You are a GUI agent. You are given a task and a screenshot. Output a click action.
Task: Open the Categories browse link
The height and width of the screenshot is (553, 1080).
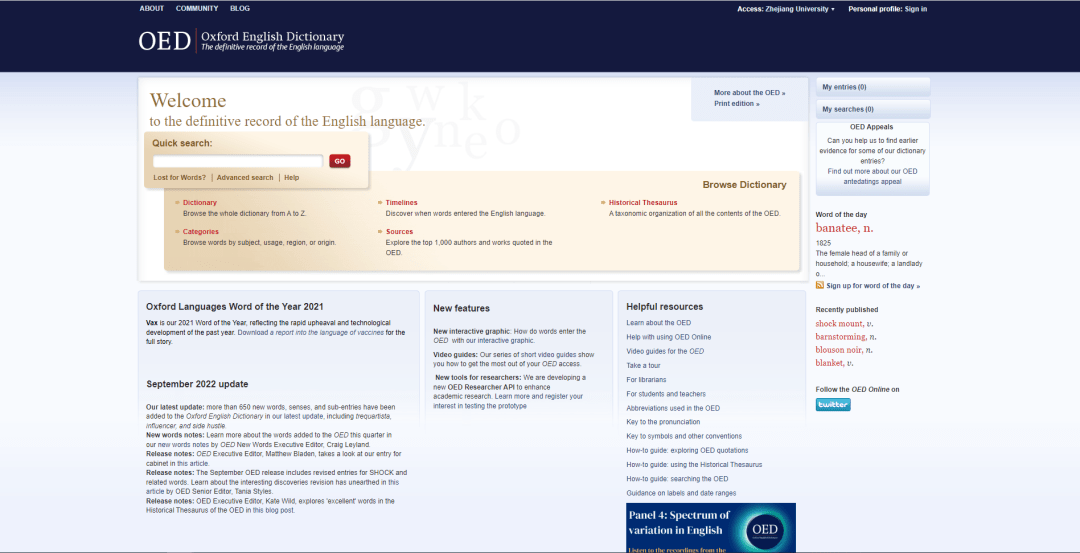(200, 231)
